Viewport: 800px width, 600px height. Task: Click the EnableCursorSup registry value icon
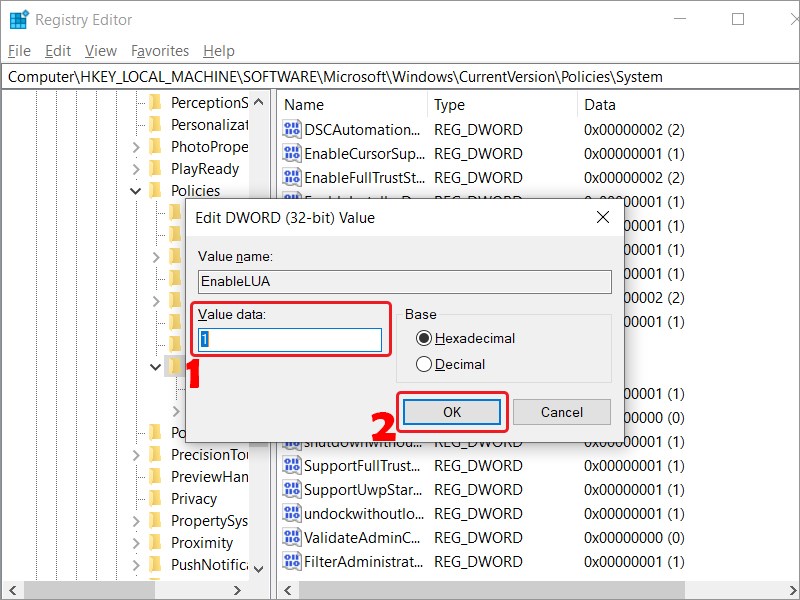coord(292,153)
